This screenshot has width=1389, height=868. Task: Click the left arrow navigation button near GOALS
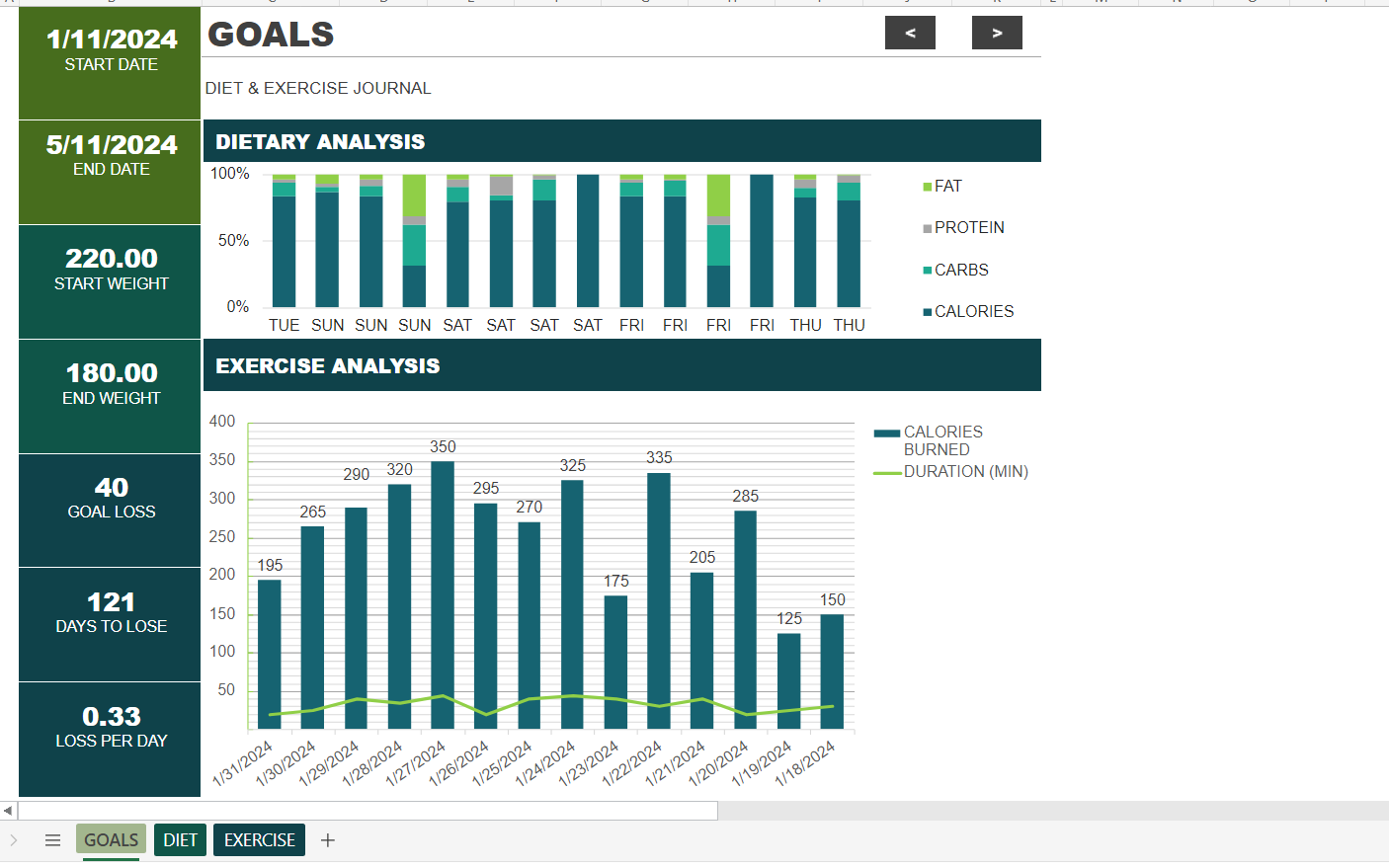point(909,33)
